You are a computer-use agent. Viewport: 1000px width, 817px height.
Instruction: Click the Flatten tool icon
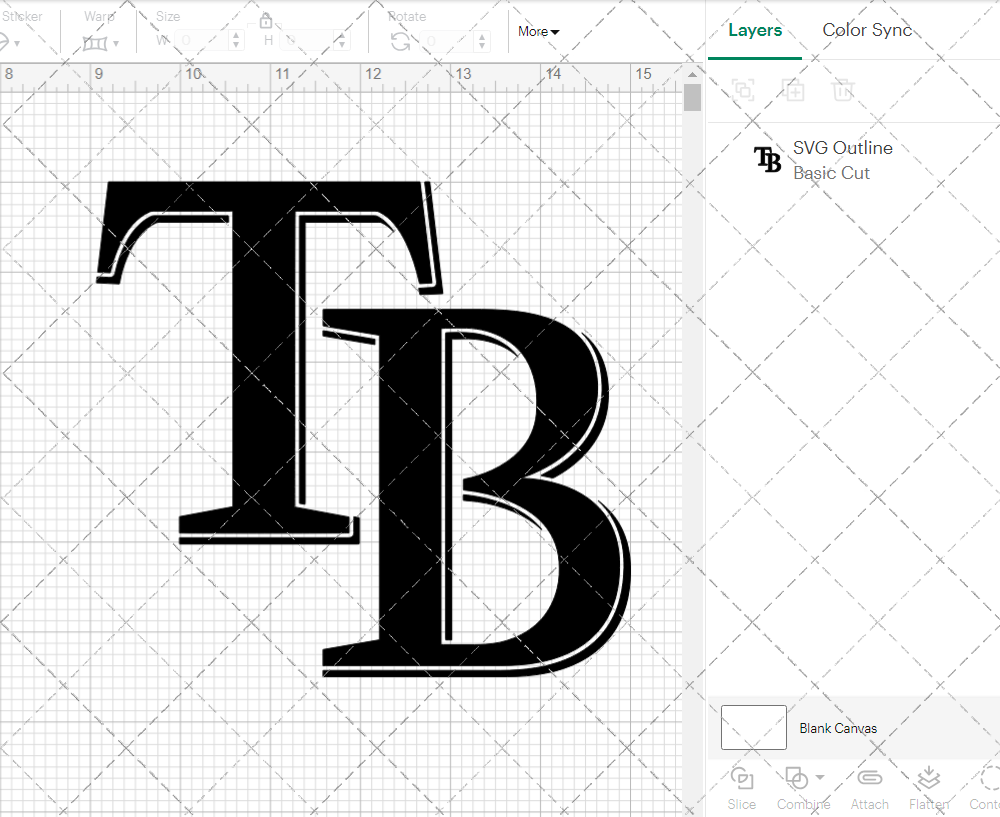929,779
